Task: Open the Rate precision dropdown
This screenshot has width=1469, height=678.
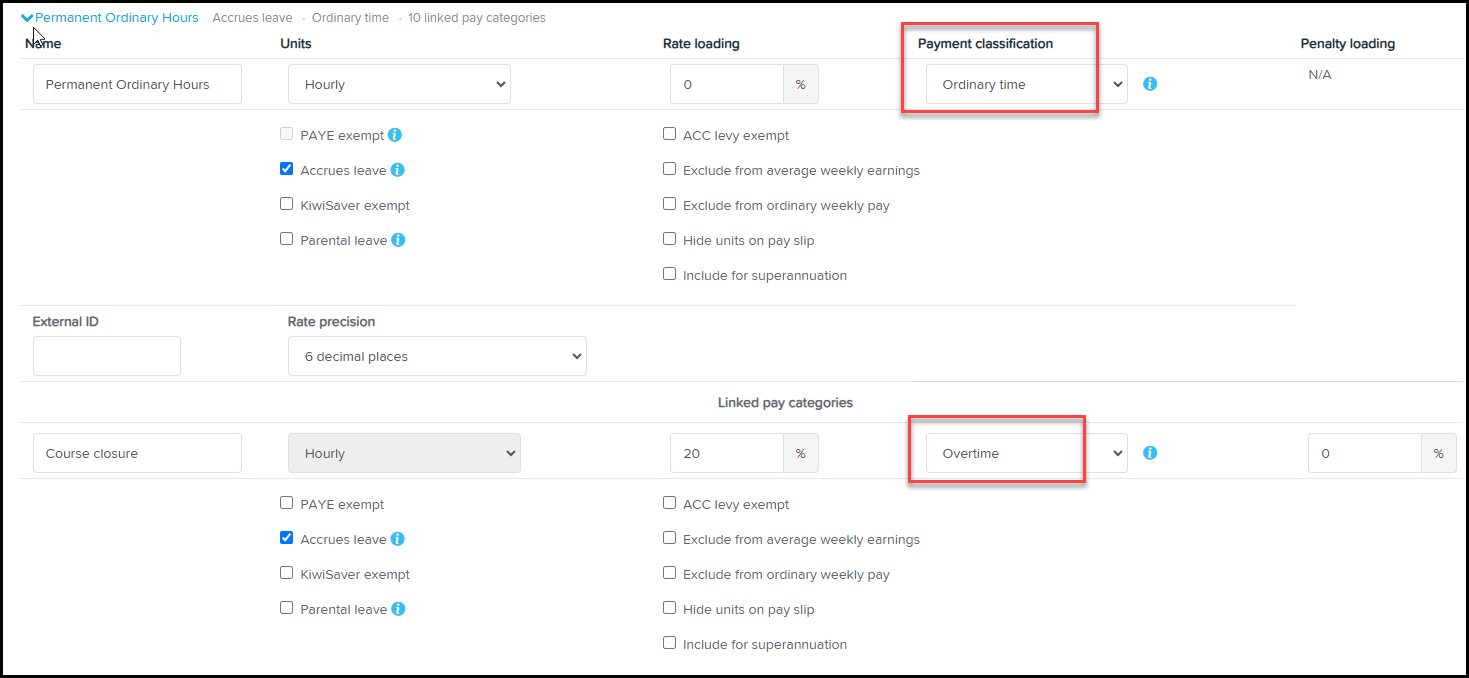Action: [x=437, y=357]
